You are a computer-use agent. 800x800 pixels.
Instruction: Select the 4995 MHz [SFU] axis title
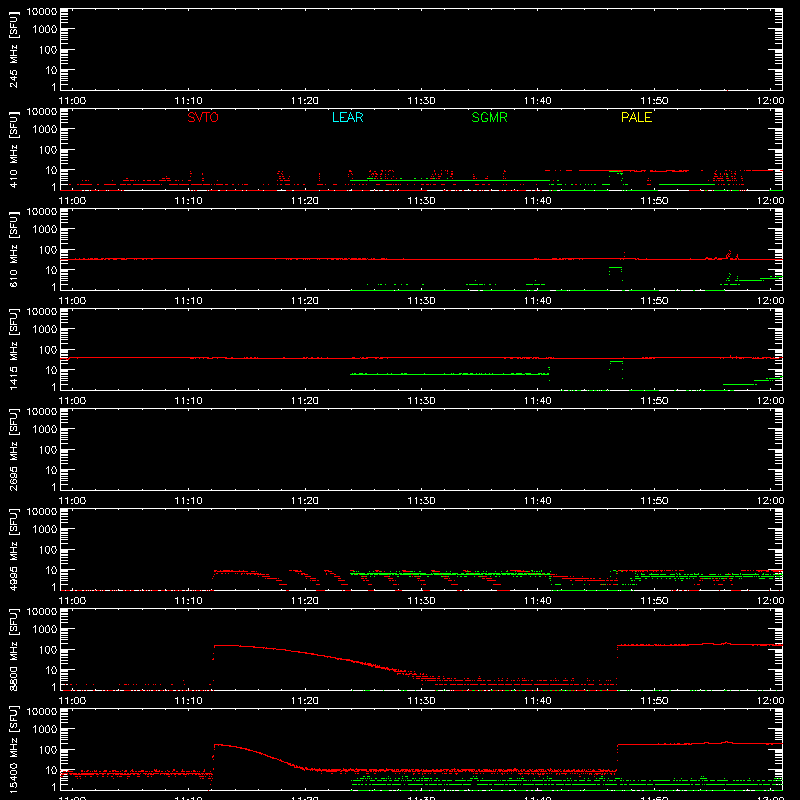tap(14, 549)
